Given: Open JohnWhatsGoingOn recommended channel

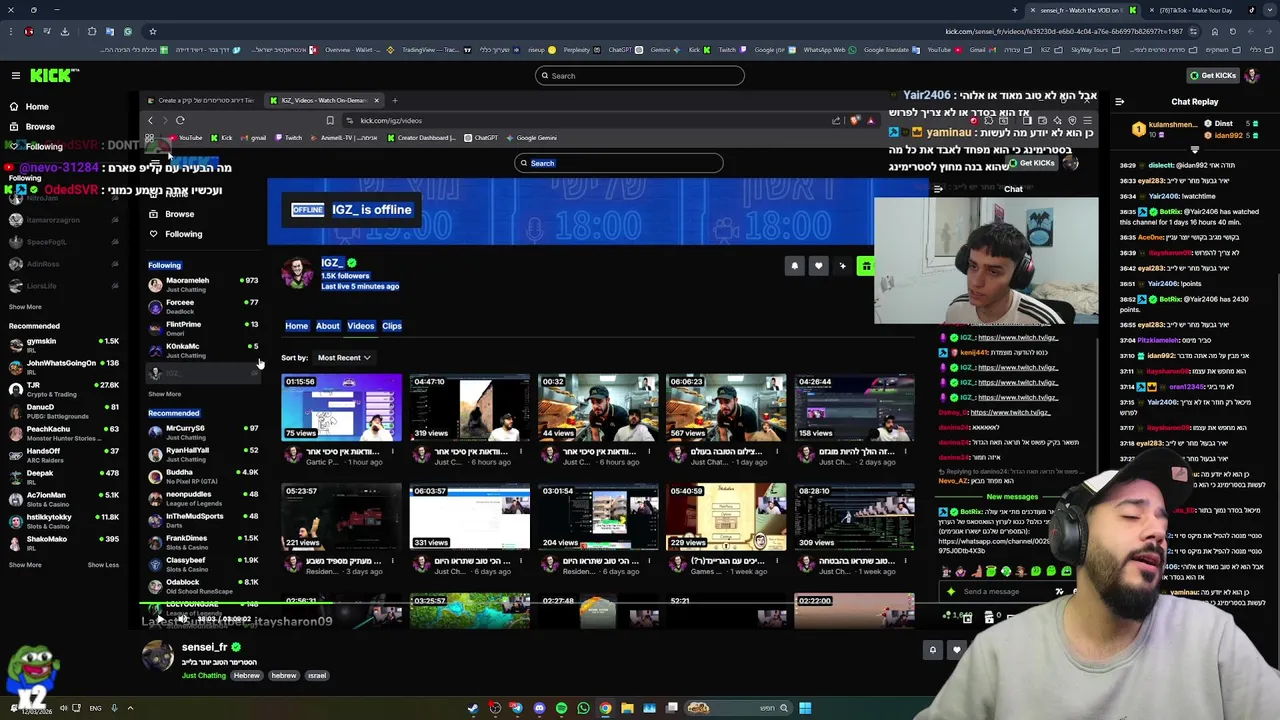Looking at the screenshot, I should pyautogui.click(x=63, y=367).
